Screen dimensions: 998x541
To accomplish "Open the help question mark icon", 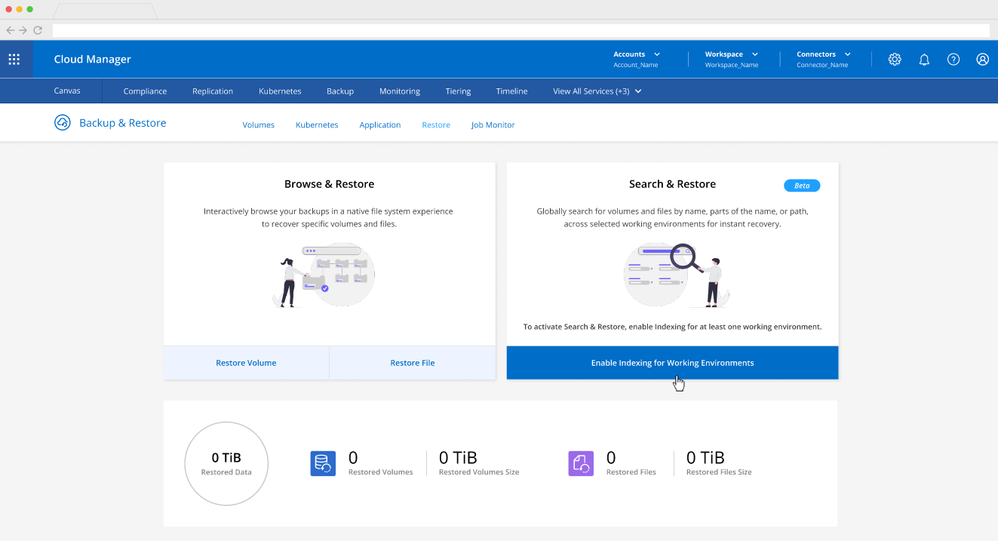I will (953, 59).
